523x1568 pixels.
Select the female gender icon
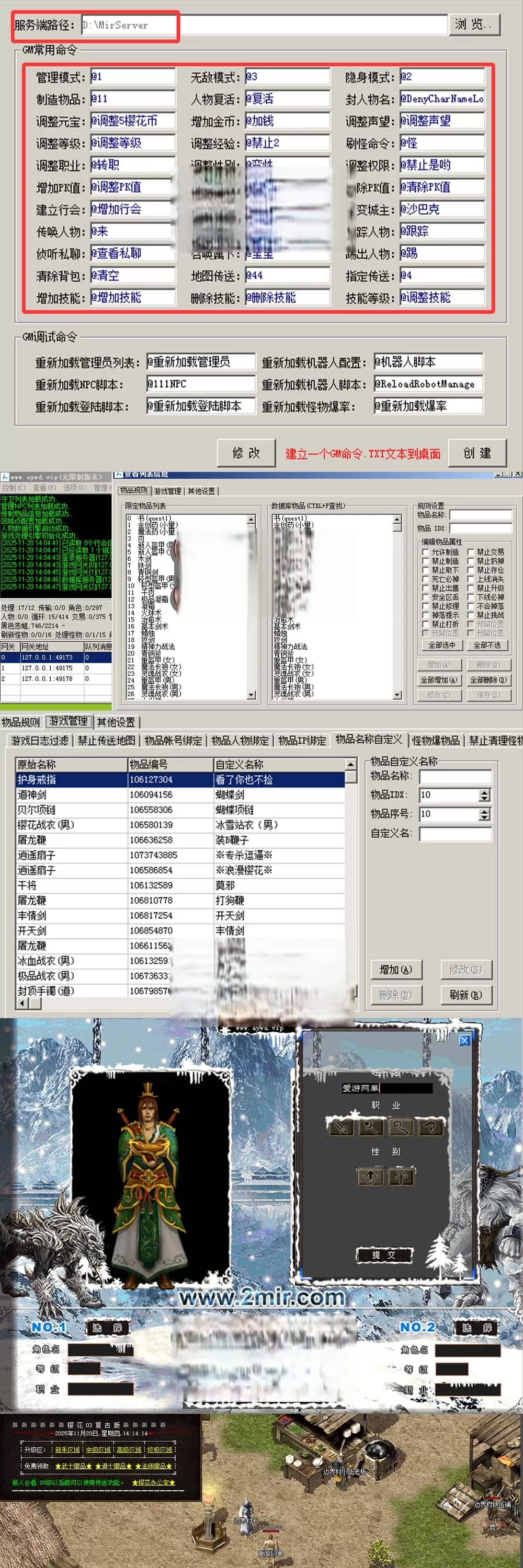click(400, 1176)
